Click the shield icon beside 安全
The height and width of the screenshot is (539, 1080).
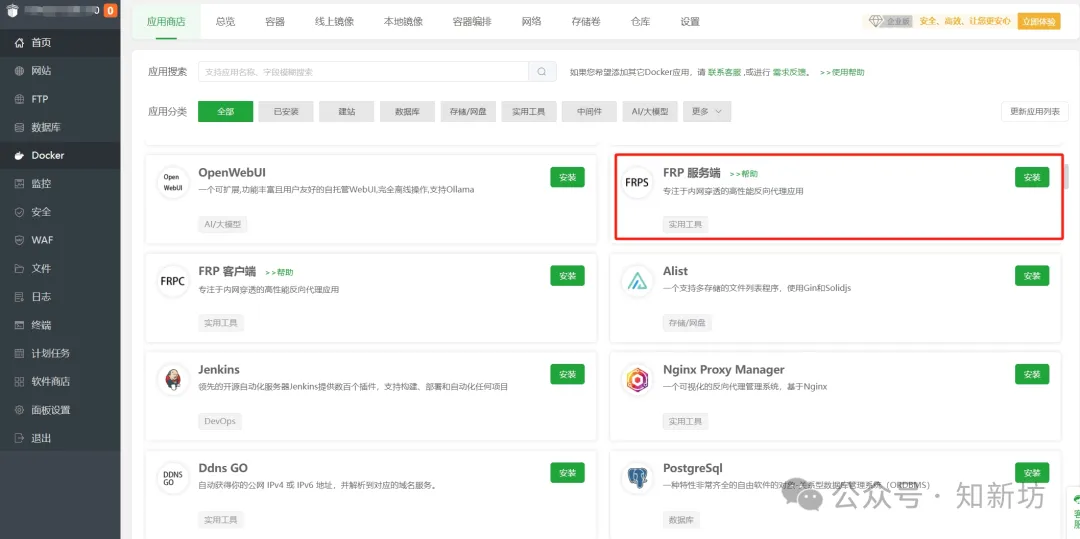19,212
